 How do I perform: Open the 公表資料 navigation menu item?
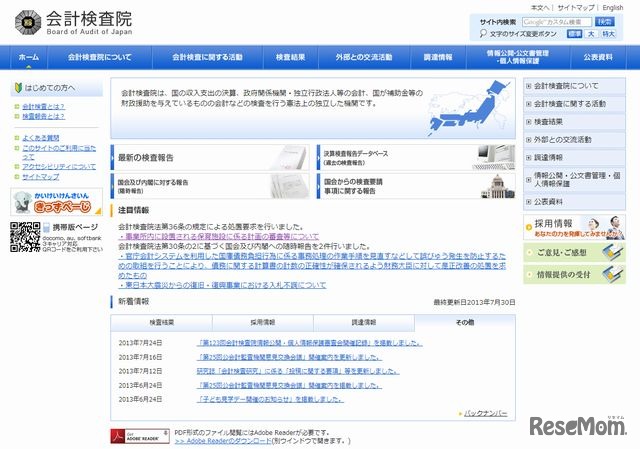point(598,57)
